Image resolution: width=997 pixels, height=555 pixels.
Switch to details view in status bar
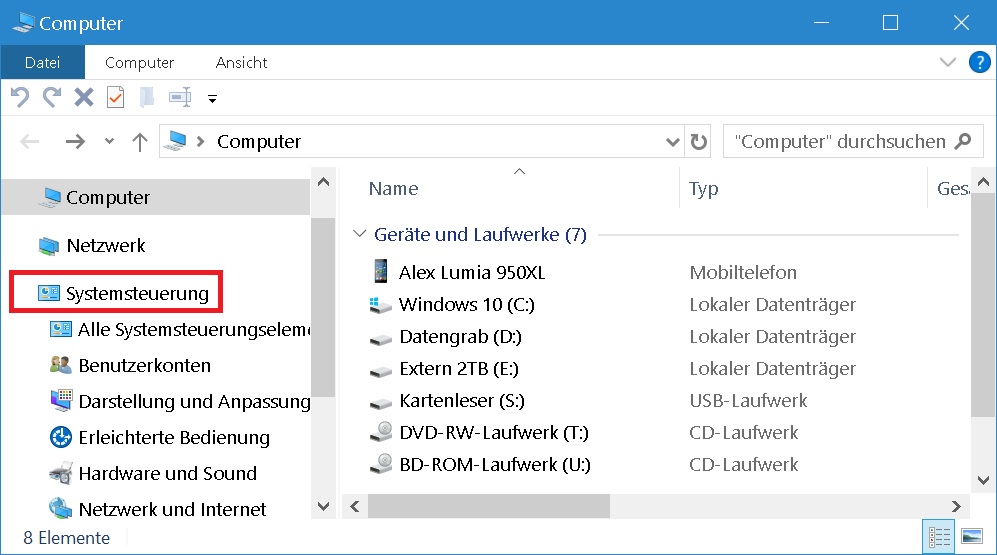click(x=940, y=537)
